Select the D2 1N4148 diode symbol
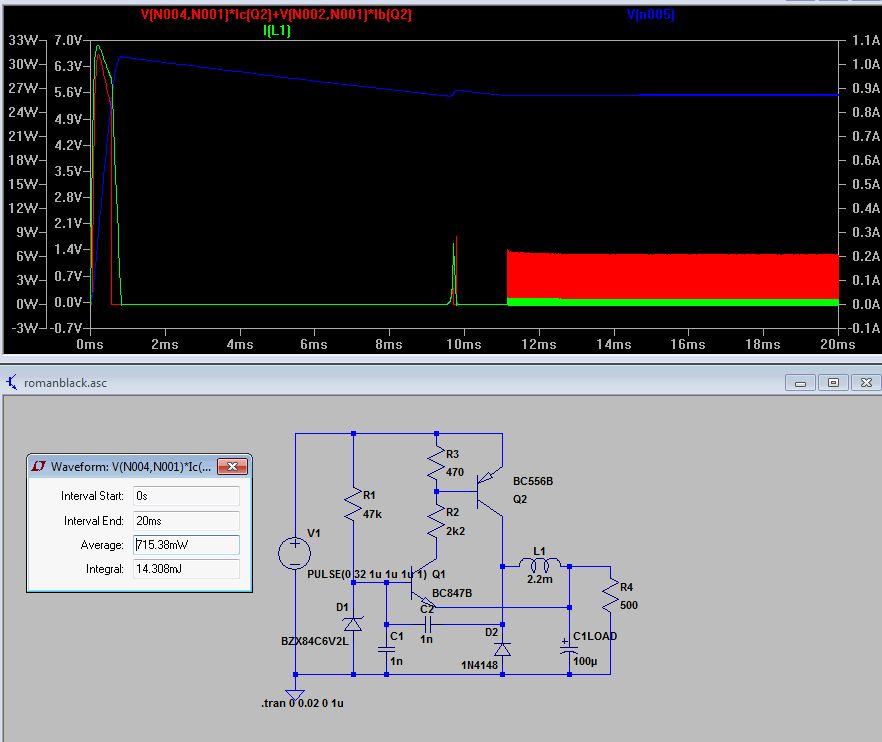The height and width of the screenshot is (742, 882). (x=502, y=649)
